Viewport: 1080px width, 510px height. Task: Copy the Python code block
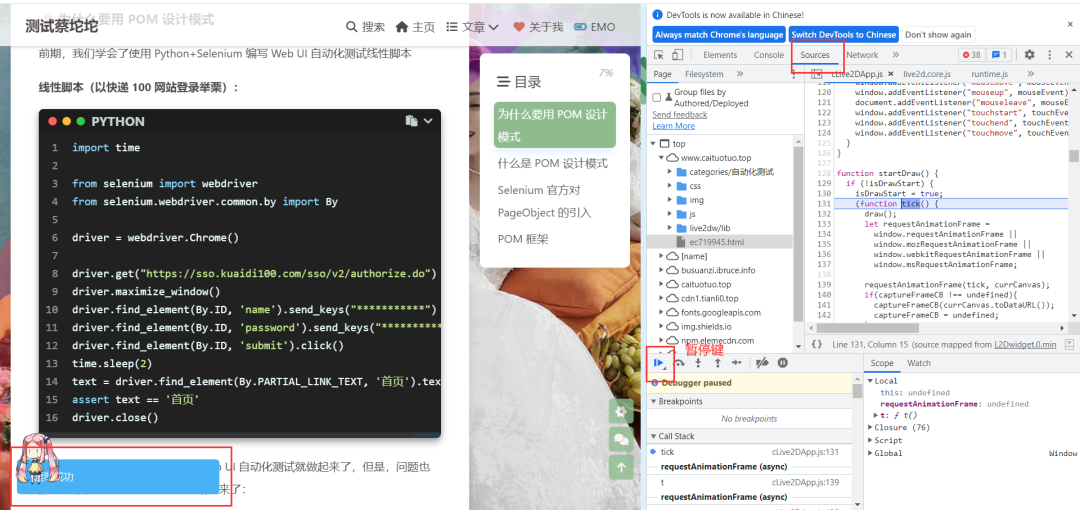coord(411,121)
